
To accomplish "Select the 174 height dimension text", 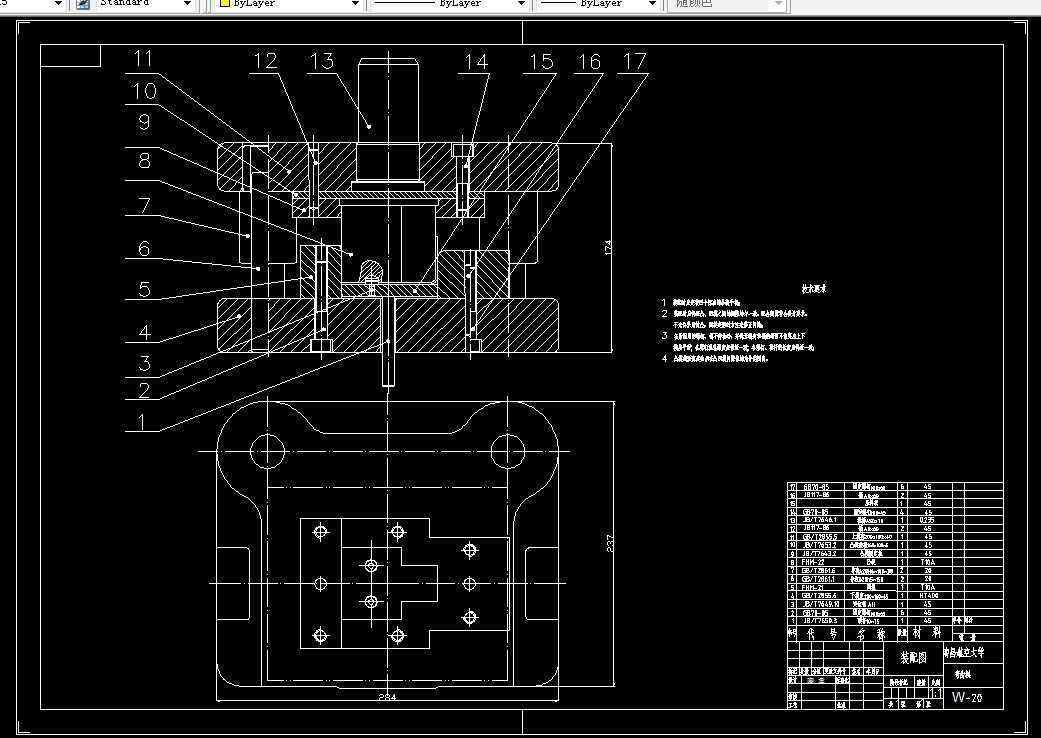I will (x=607, y=247).
